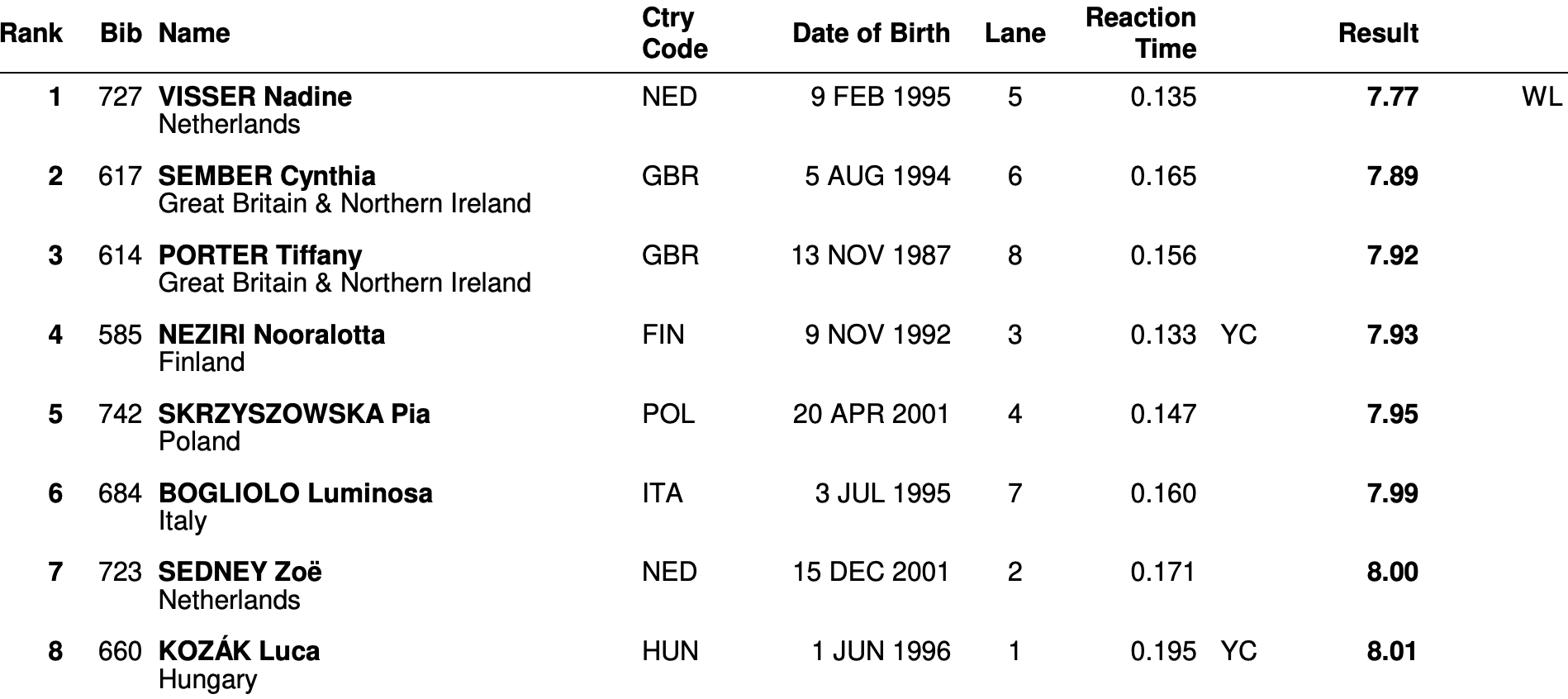Click athlete name VISSER Nadine
Image resolution: width=1568 pixels, height=699 pixels.
255,97
